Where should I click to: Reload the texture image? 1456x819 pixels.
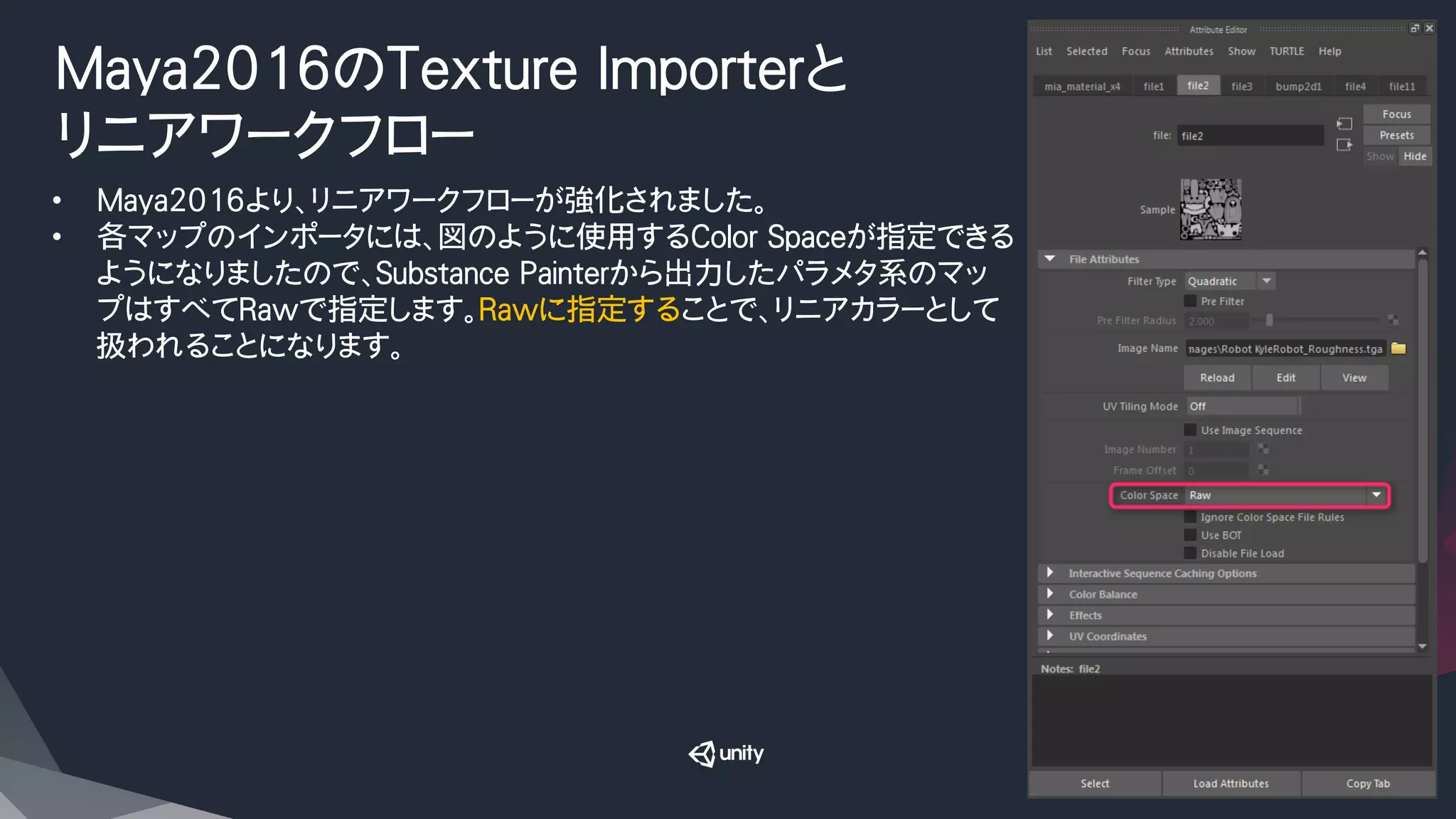click(x=1217, y=378)
